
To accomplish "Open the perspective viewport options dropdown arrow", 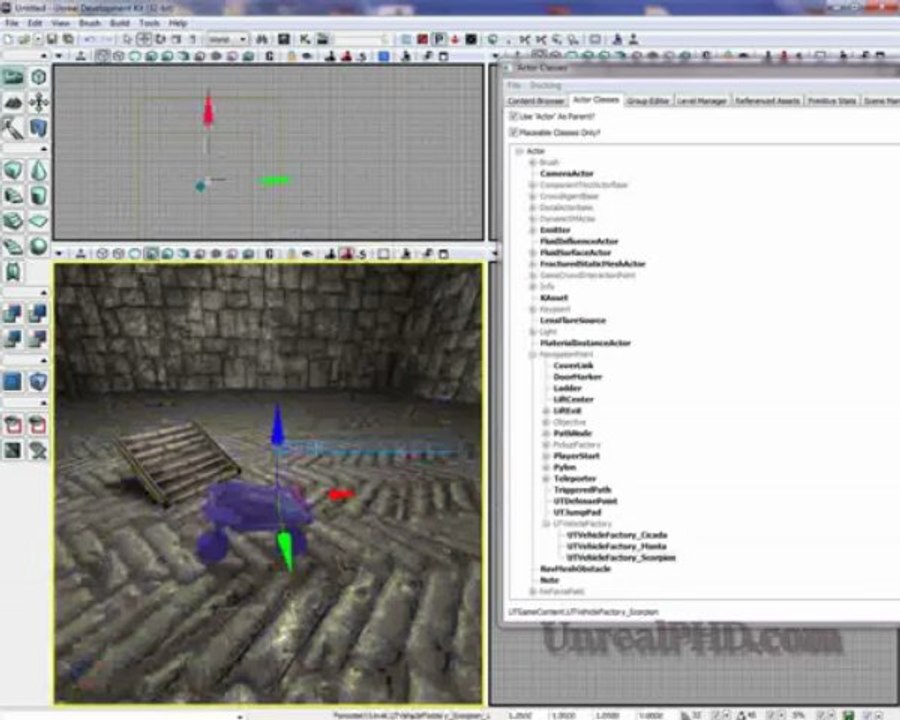I will coord(59,254).
